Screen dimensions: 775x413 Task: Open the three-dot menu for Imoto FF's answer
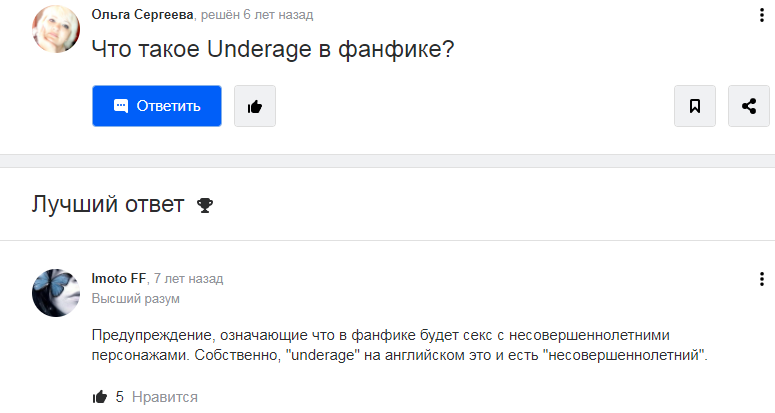coord(761,279)
